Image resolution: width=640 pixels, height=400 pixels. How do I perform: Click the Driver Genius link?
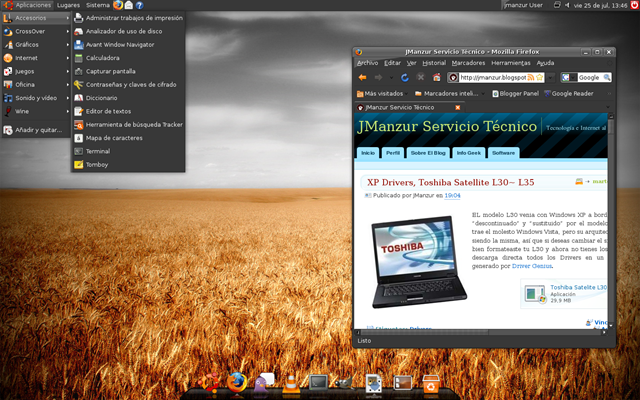[532, 266]
